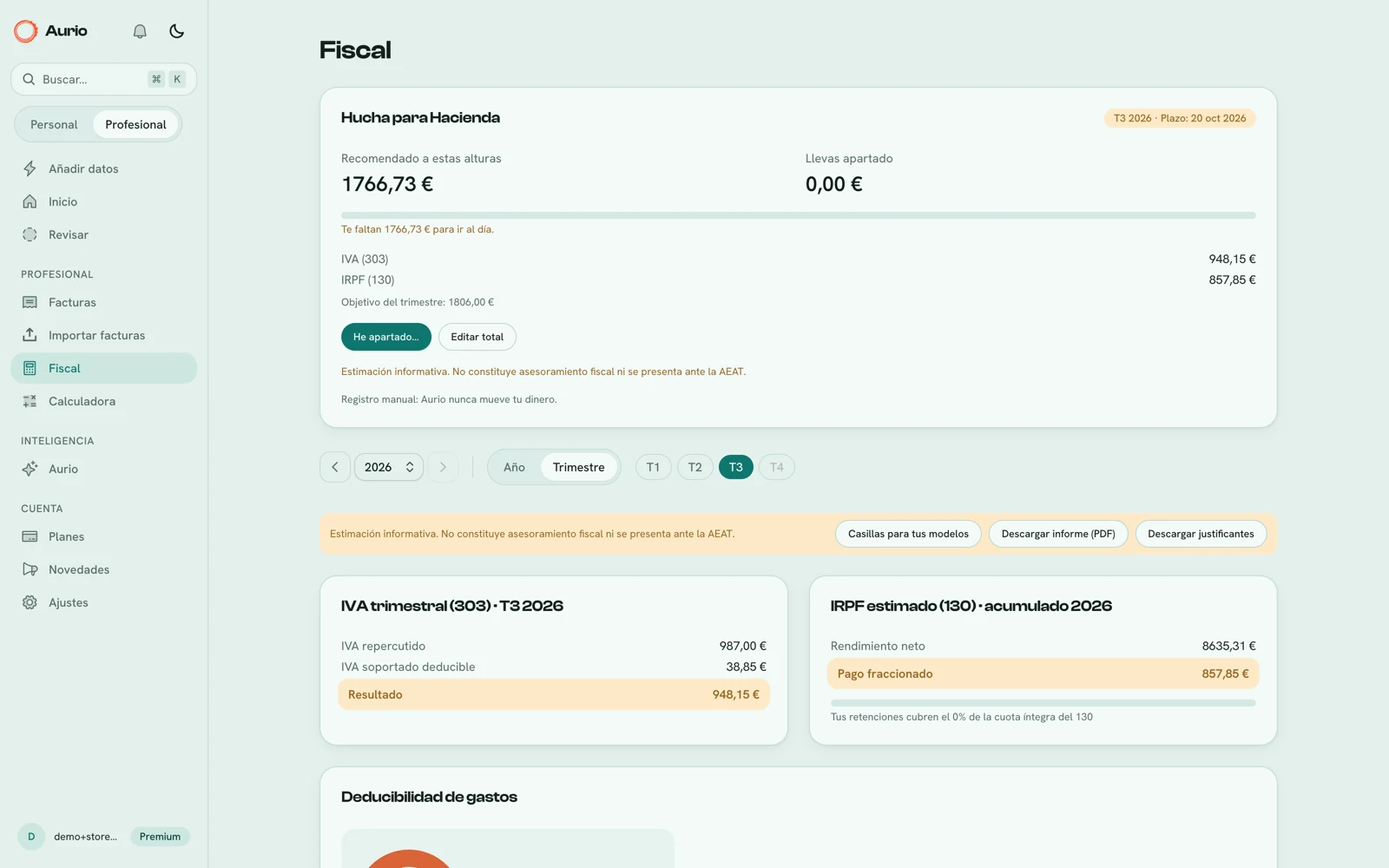The height and width of the screenshot is (868, 1389).
Task: Click the Novedades icon
Action: 30,569
